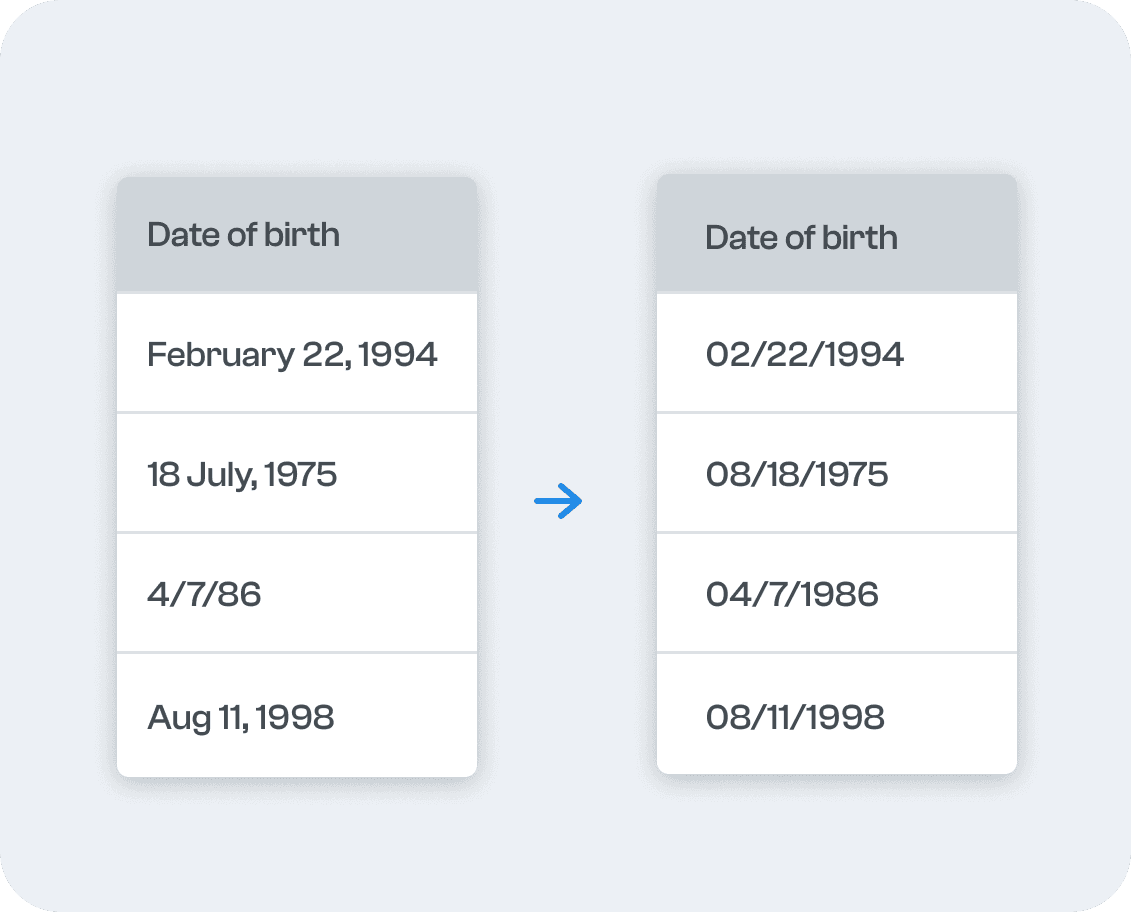Screen dimensions: 1131x912
Task: Click divider between 4/7/86 and Aug 11, 1998
Action: pyautogui.click(x=296, y=652)
